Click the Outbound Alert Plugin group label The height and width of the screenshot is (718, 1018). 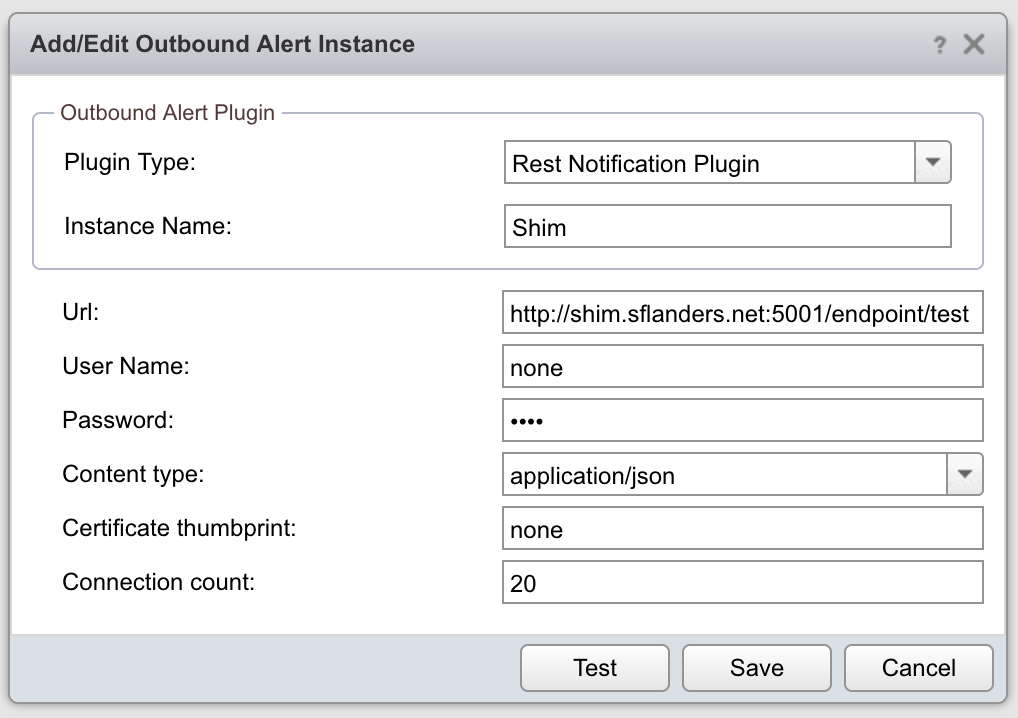click(x=167, y=112)
